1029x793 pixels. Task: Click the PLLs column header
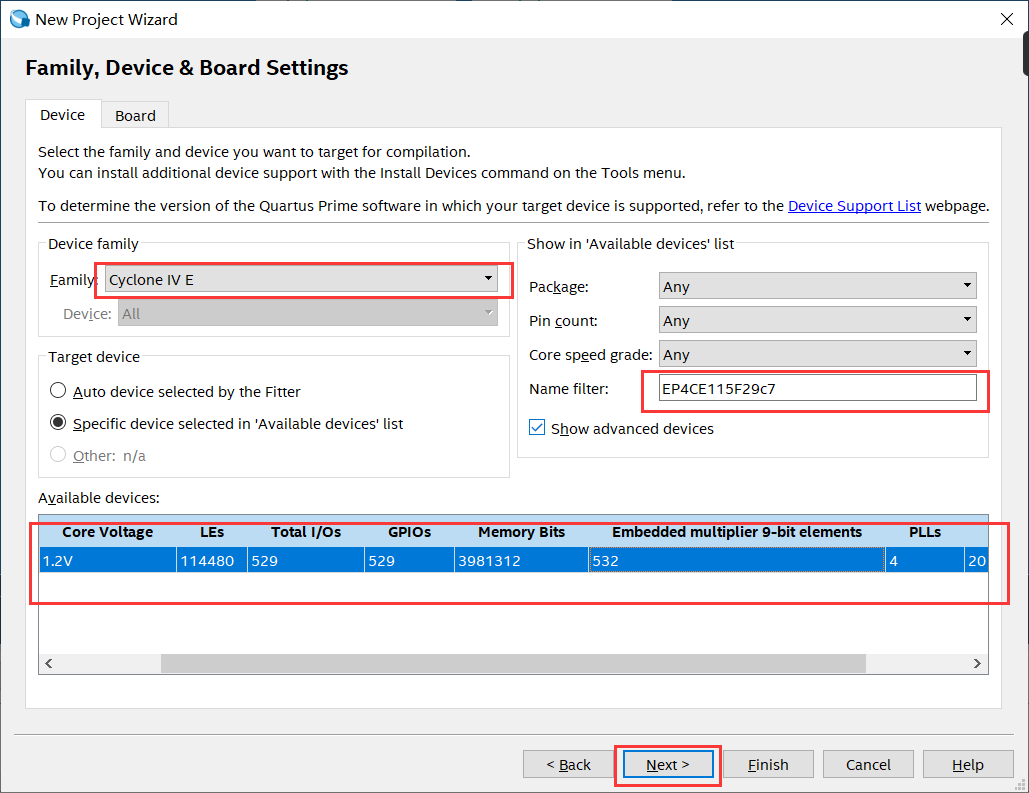[925, 532]
